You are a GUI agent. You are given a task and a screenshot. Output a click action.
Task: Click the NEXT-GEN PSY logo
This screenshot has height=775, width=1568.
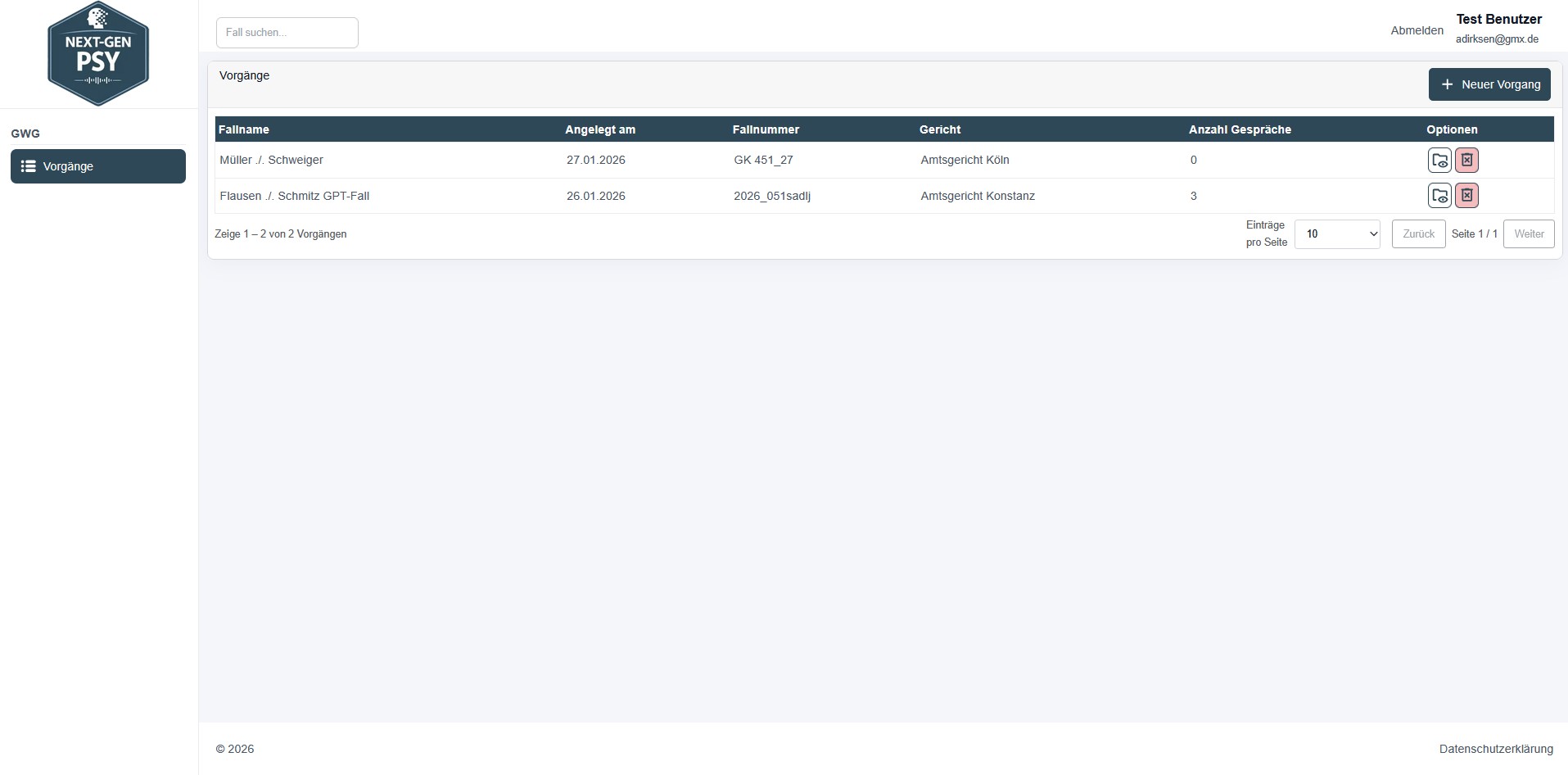click(x=98, y=54)
